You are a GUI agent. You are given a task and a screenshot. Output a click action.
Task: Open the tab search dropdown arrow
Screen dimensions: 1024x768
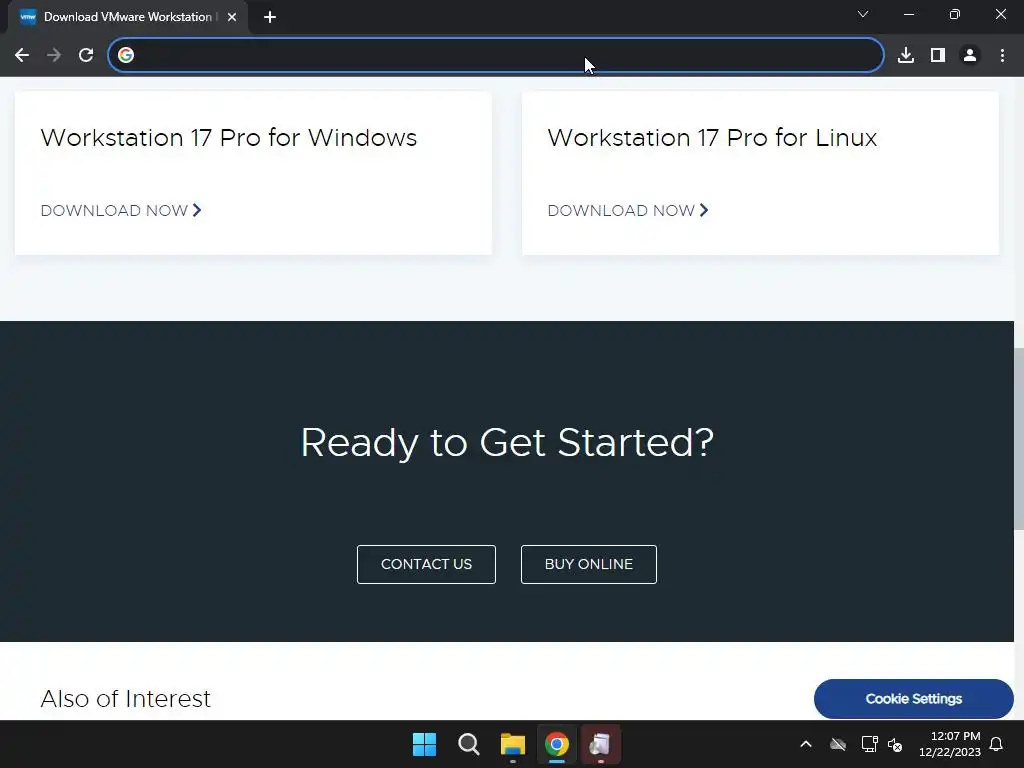pos(863,14)
